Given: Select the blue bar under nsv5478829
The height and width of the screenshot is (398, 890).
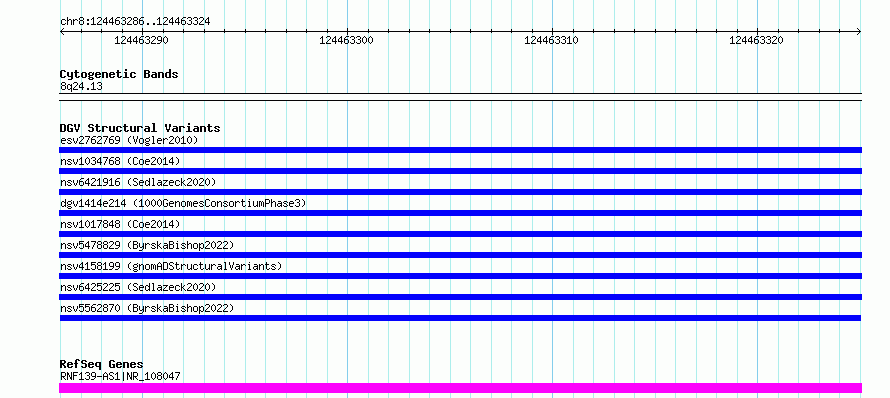Looking at the screenshot, I should pos(460,255).
